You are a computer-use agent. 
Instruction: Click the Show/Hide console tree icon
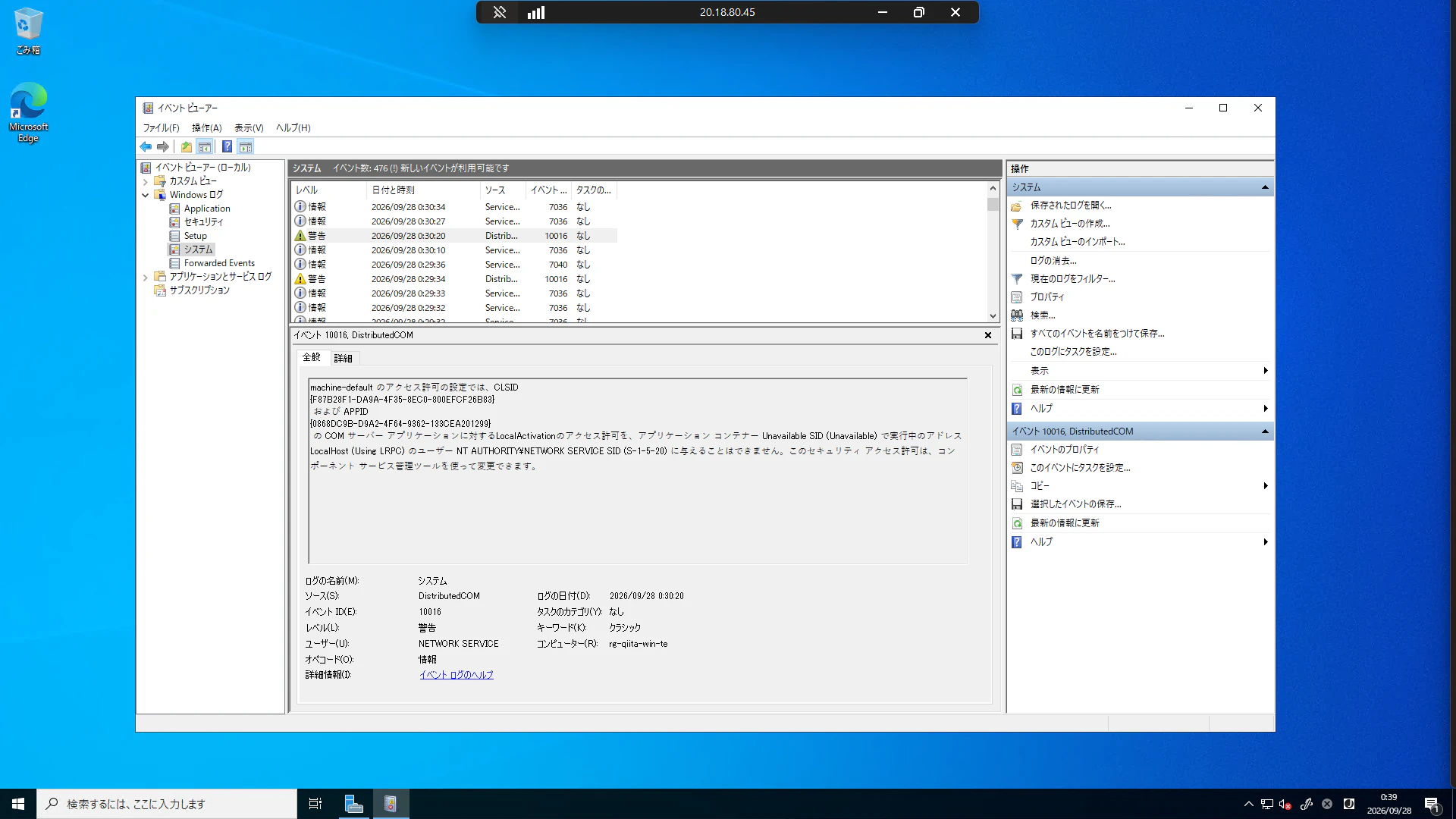coord(205,147)
